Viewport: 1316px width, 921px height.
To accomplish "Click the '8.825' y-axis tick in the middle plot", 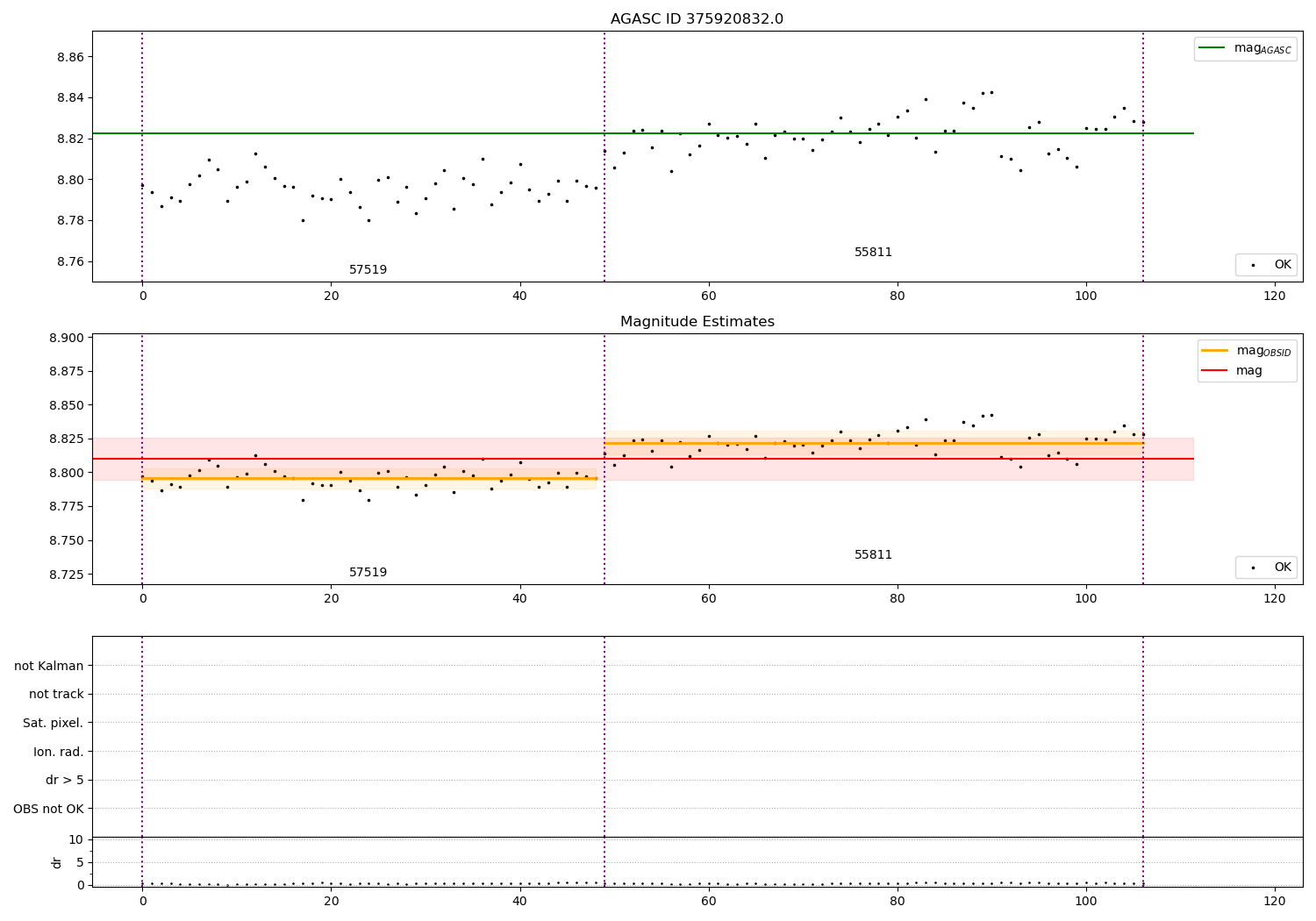I will point(67,439).
